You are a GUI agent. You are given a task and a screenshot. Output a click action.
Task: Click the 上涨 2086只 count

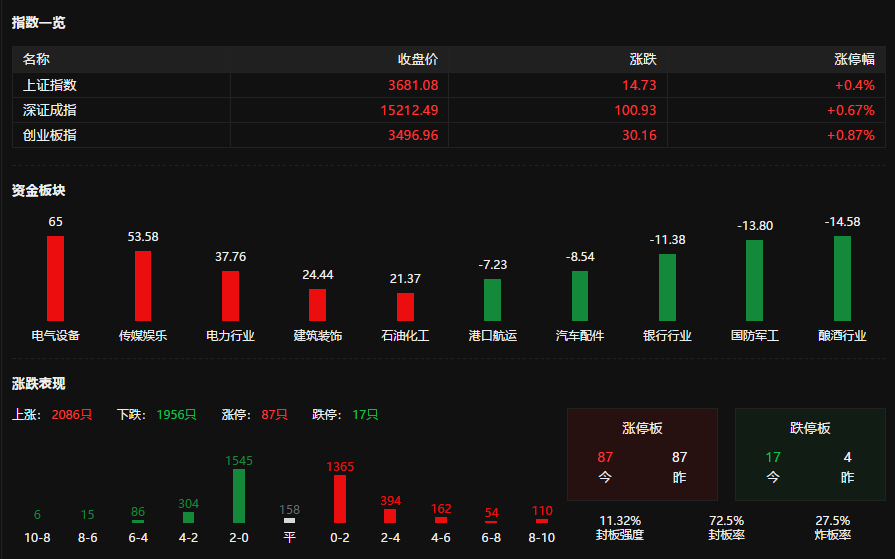point(53,415)
